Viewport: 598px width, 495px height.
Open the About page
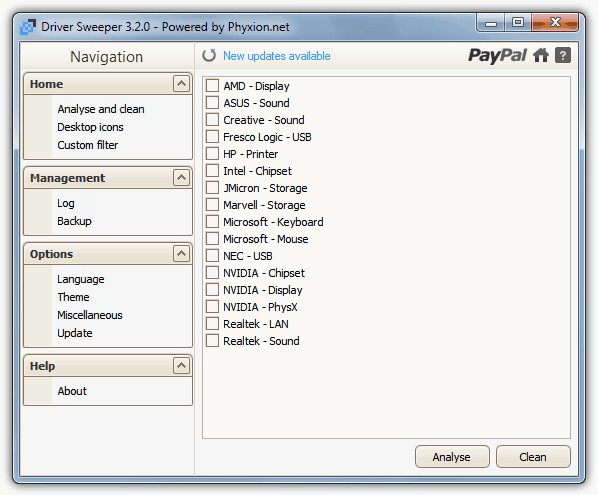(72, 391)
